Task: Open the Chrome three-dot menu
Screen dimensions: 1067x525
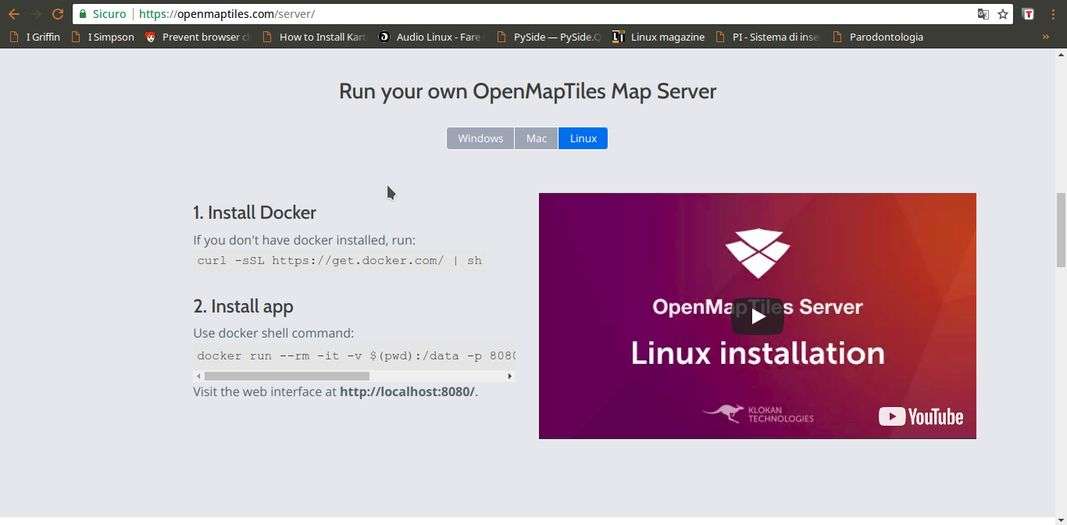Action: [1053, 14]
